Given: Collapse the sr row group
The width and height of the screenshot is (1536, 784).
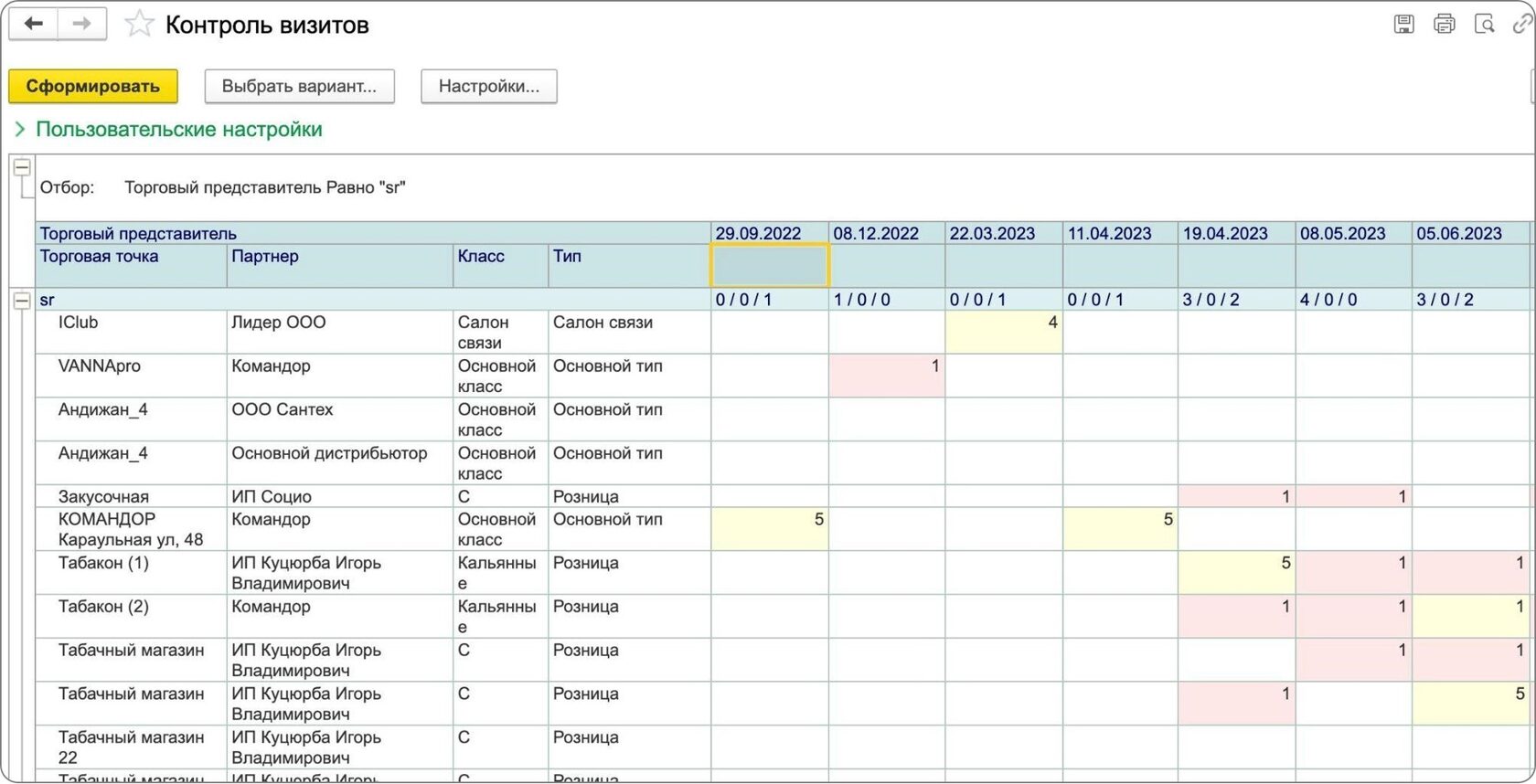Looking at the screenshot, I should click(x=22, y=300).
